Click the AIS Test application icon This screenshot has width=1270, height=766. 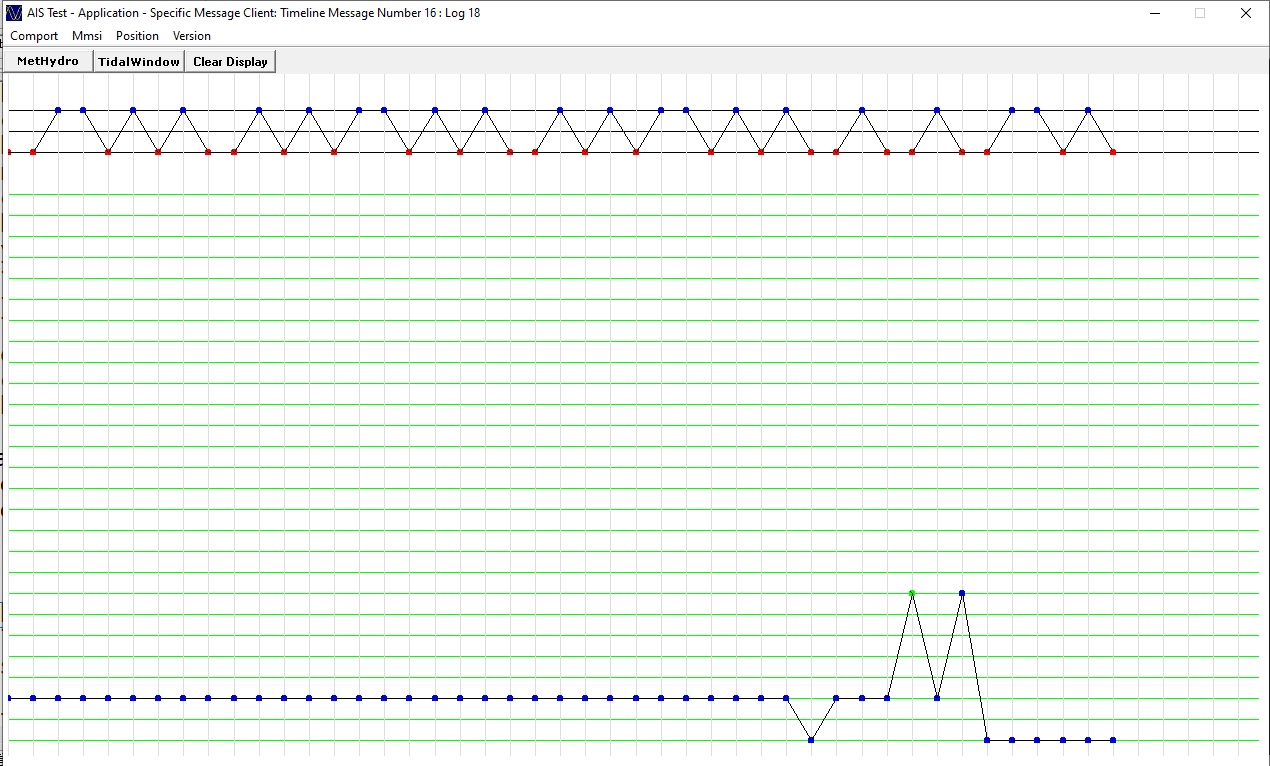click(14, 13)
